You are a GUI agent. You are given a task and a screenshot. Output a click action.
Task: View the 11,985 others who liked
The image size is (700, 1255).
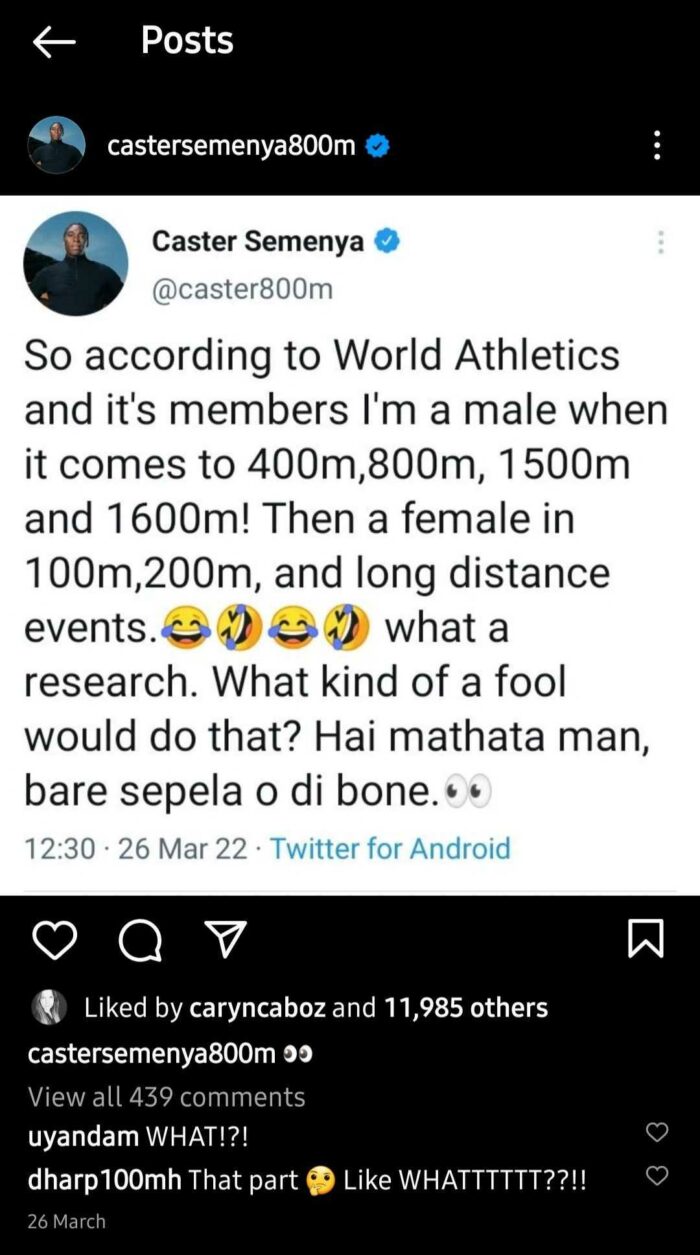coord(466,1007)
